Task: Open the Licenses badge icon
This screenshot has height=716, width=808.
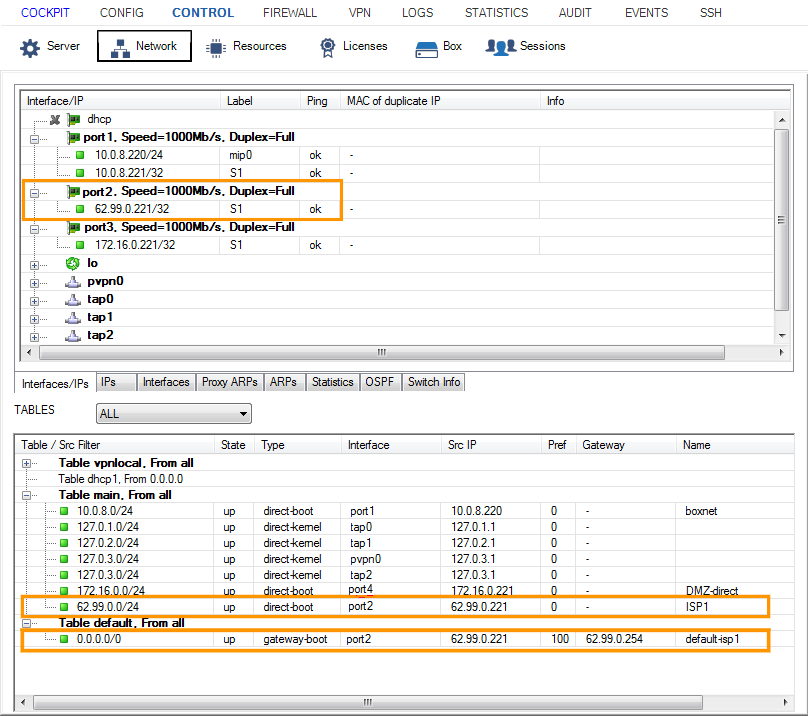Action: point(327,48)
